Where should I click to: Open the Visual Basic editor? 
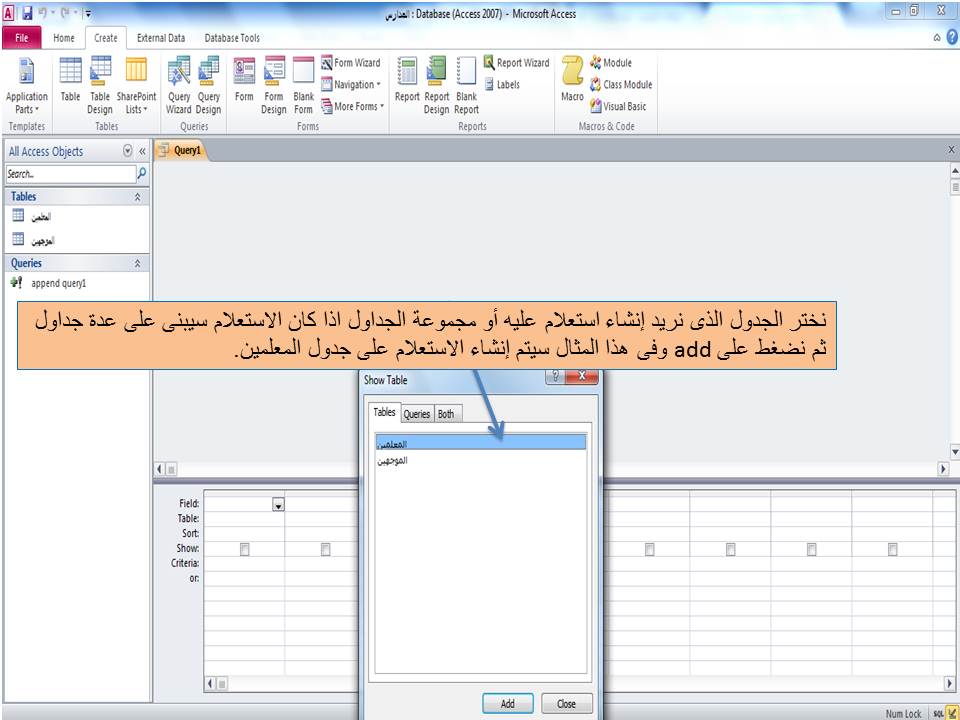[618, 107]
